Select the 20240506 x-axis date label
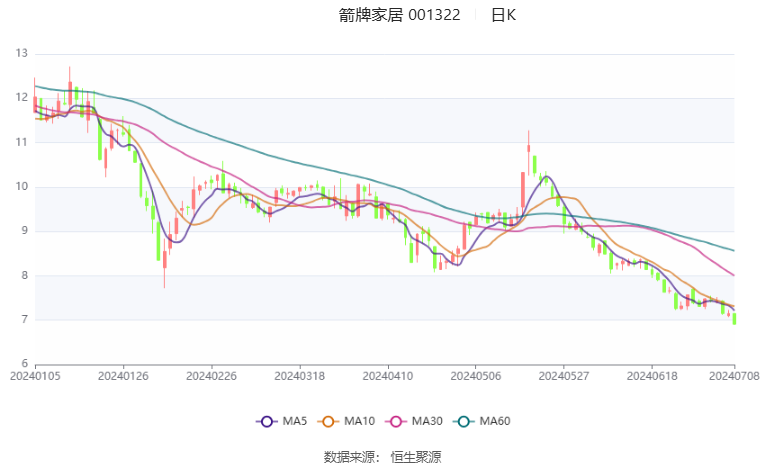Image resolution: width=765 pixels, height=465 pixels. [476, 376]
